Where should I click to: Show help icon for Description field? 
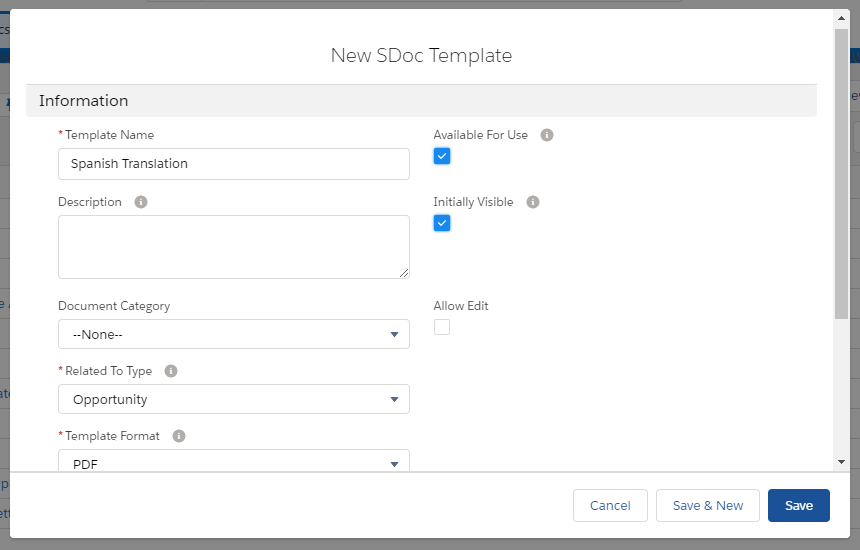(x=141, y=202)
